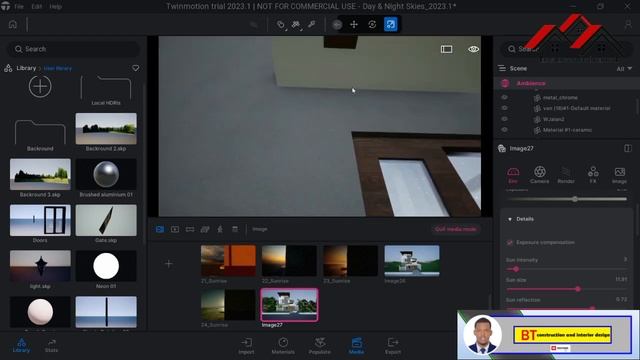The height and width of the screenshot is (360, 640).
Task: Select the material picker tool in the toolbar
Action: point(311,24)
